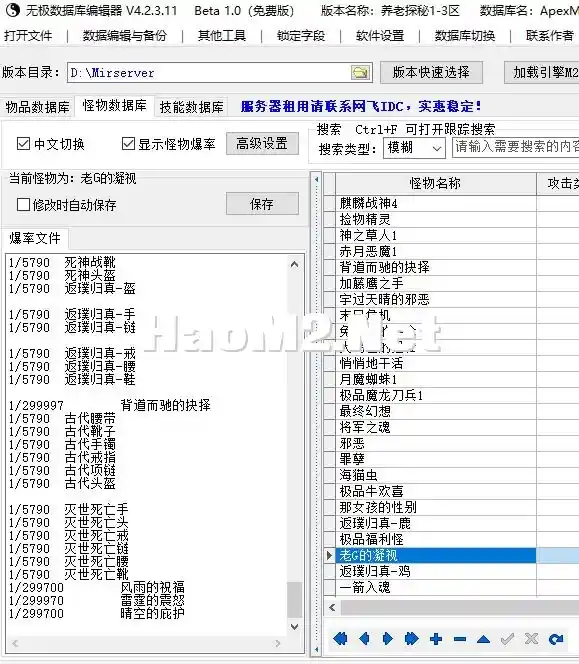Click the search content input box
The width and height of the screenshot is (579, 664).
click(x=515, y=147)
